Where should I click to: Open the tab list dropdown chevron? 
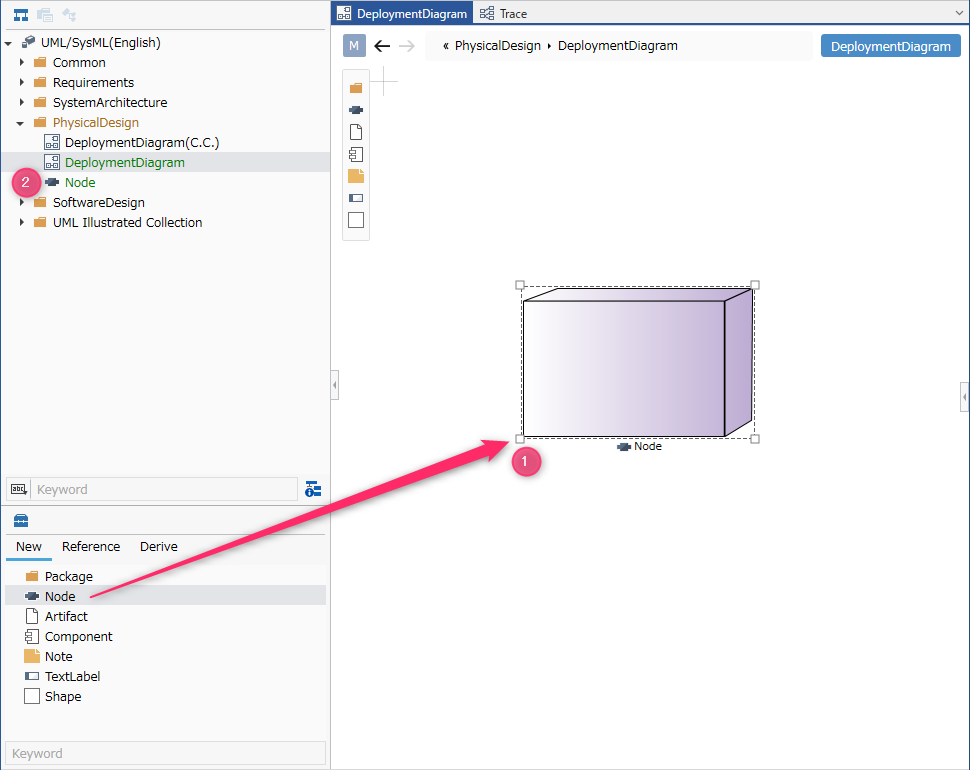click(x=959, y=12)
